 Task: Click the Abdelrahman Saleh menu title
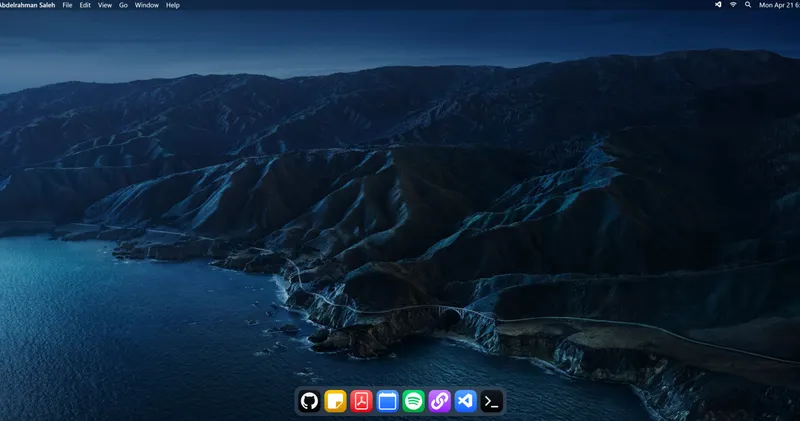27,5
